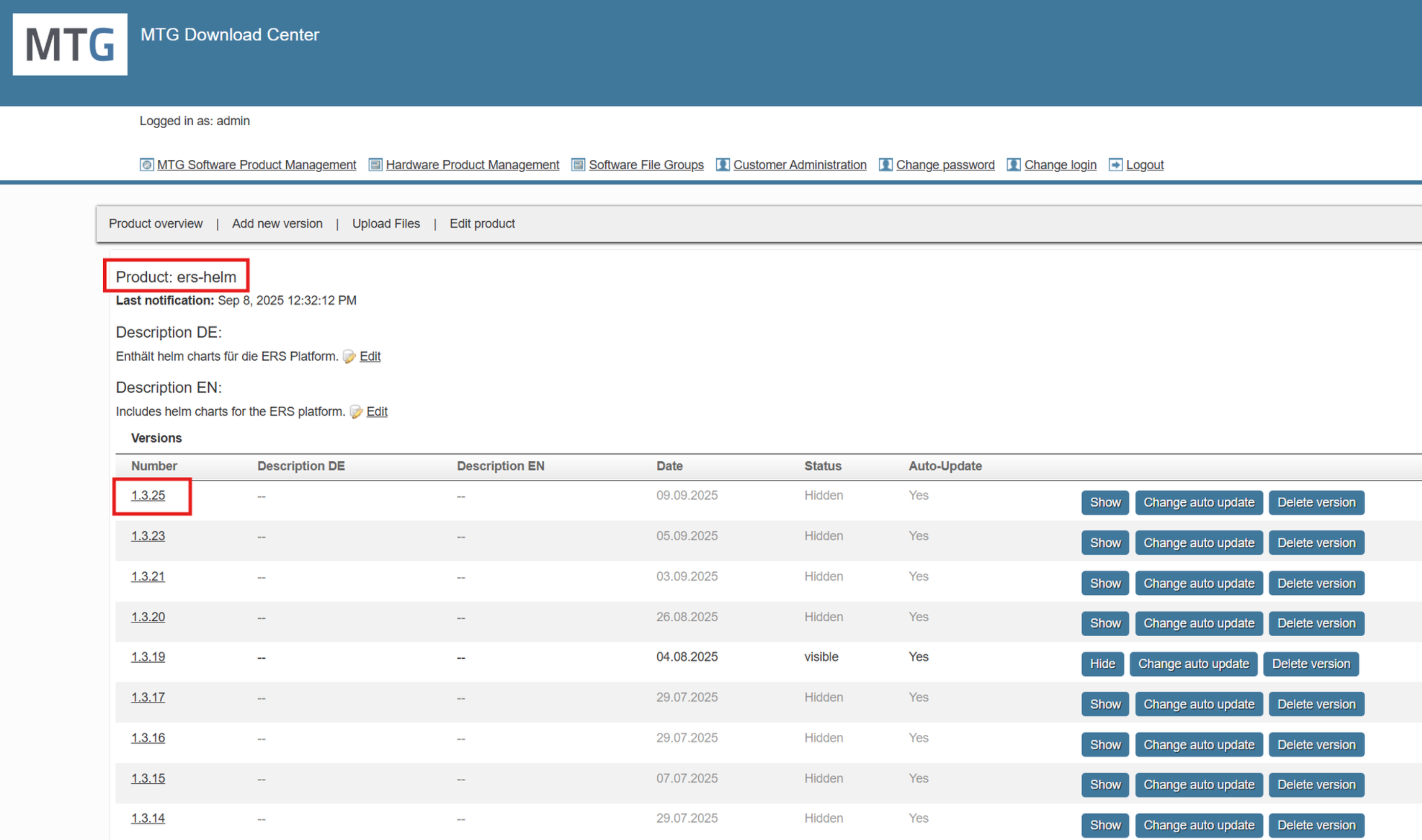Open the Add new version tab
Viewport: 1422px width, 840px height.
(277, 224)
